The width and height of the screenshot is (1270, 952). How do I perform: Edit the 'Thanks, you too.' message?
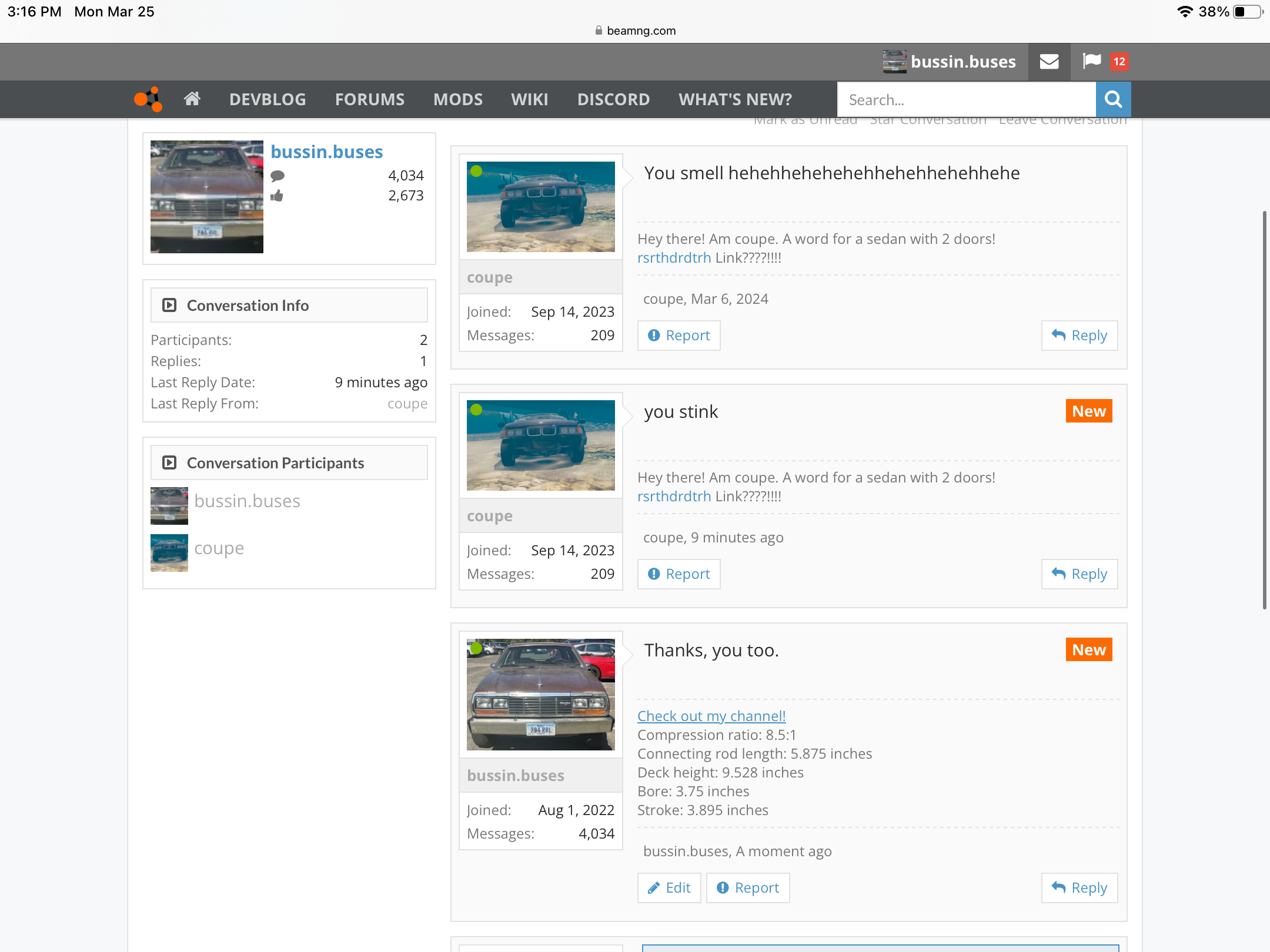[x=669, y=888]
